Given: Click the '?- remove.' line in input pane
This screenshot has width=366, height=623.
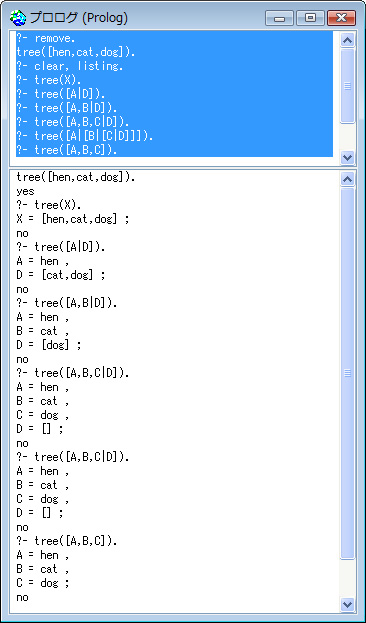Looking at the screenshot, I should coord(46,39).
